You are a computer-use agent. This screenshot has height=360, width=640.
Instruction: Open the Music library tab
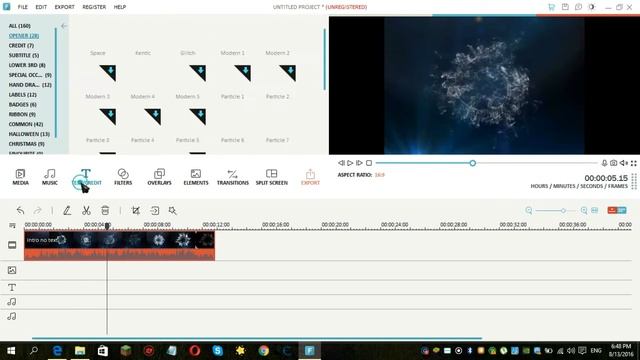tap(50, 177)
